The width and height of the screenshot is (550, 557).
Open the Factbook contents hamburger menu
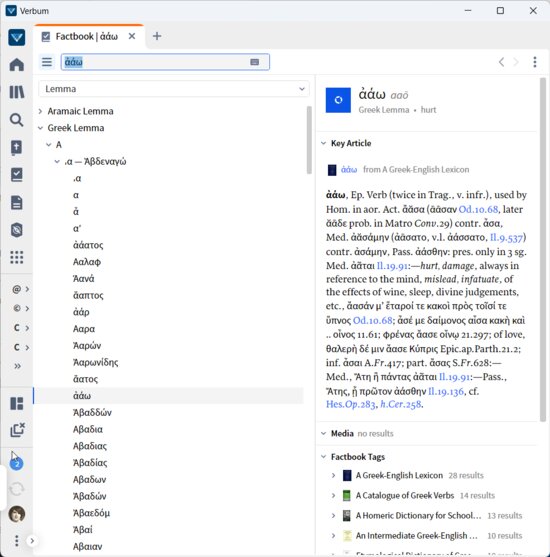pos(47,62)
